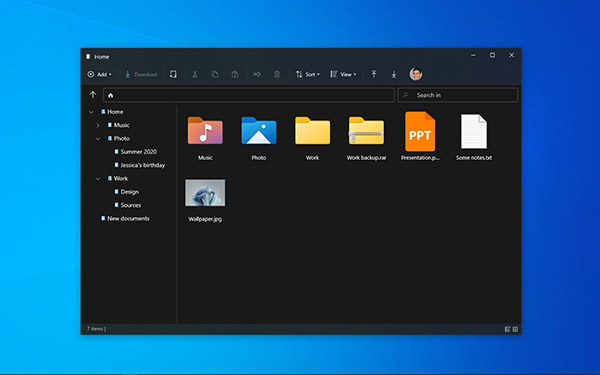This screenshot has height=375, width=600.
Task: Switch to grid view in status bar
Action: (x=515, y=329)
